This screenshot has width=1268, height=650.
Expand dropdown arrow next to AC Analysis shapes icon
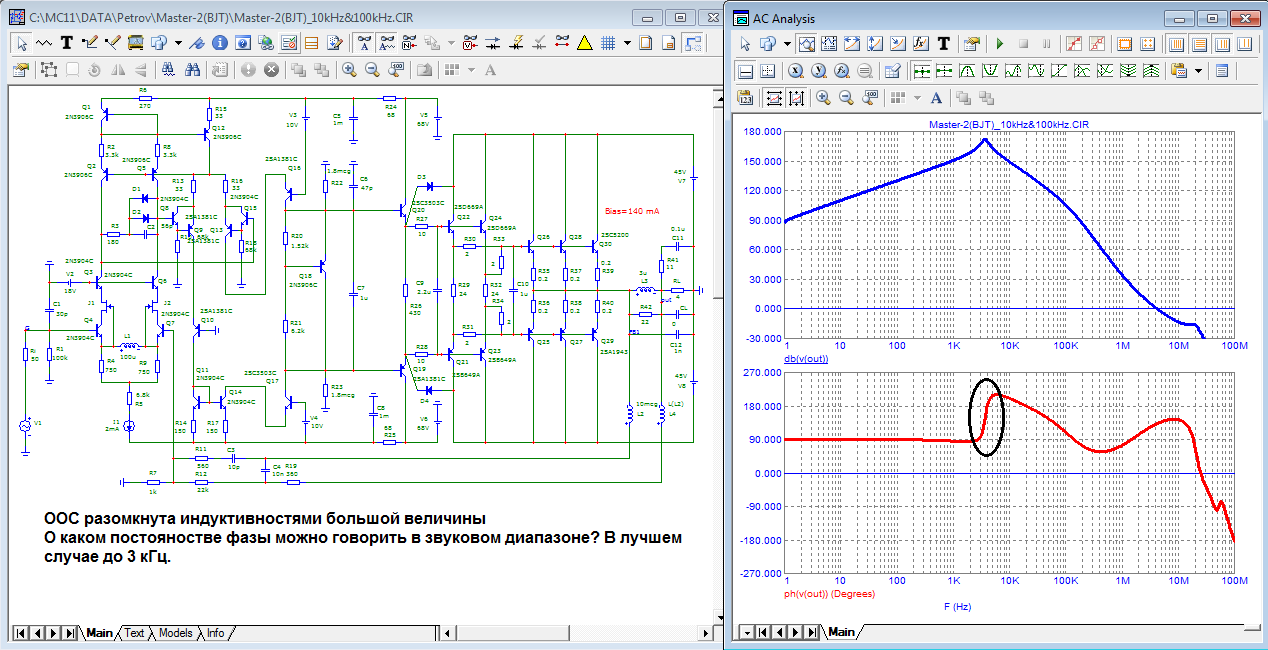[787, 44]
